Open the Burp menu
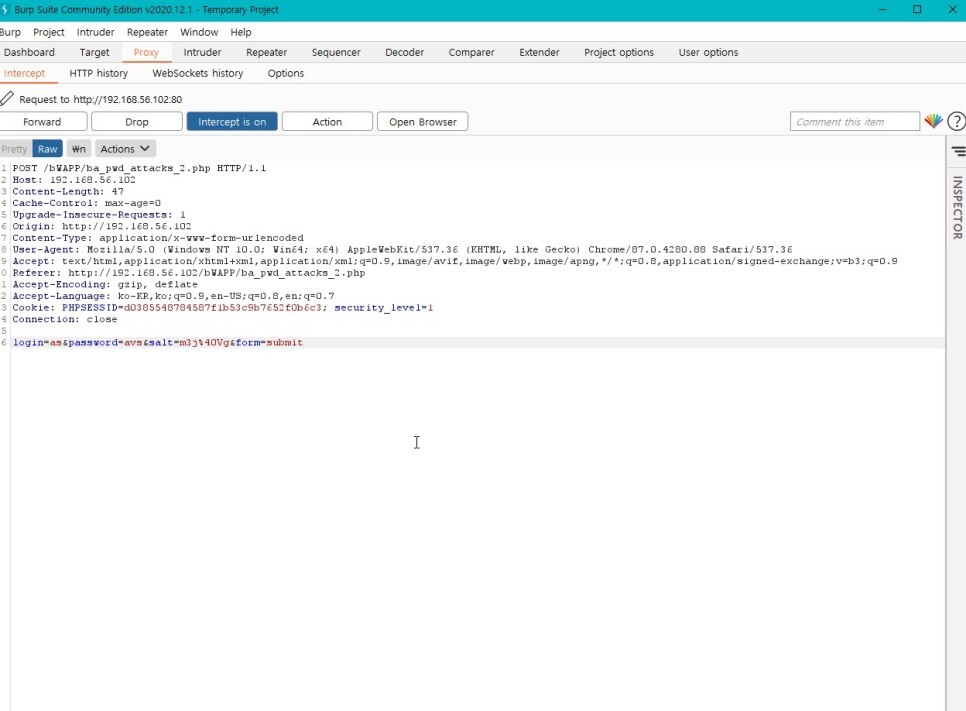 [10, 32]
